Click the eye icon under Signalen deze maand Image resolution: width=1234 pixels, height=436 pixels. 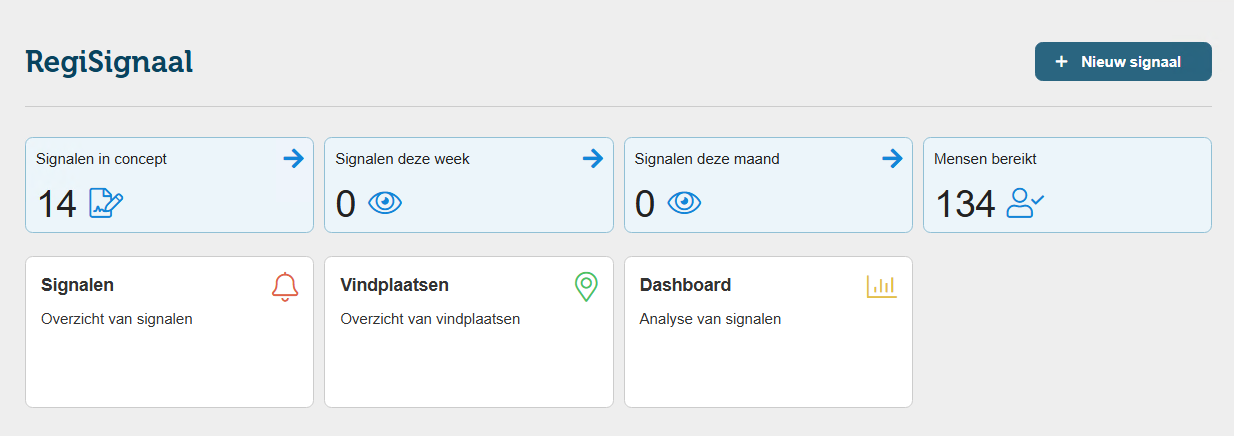(x=684, y=203)
